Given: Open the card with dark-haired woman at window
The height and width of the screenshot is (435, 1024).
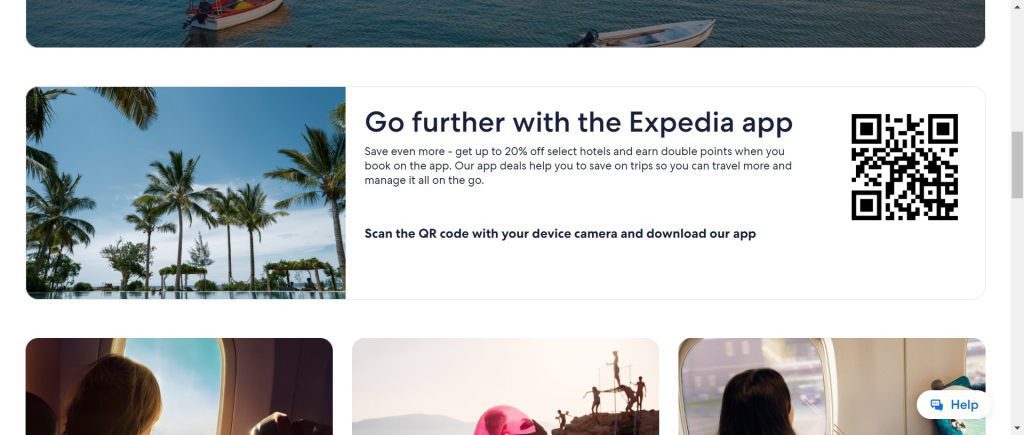Looking at the screenshot, I should [831, 387].
